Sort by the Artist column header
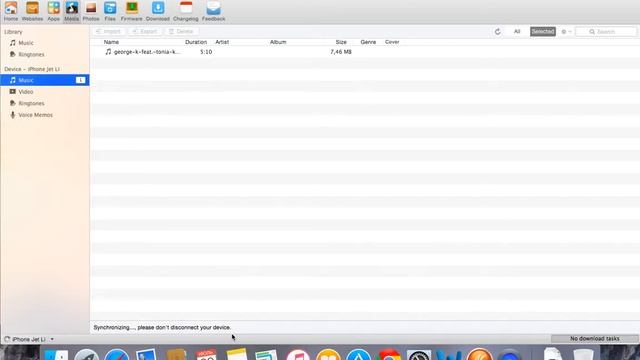 coord(222,42)
